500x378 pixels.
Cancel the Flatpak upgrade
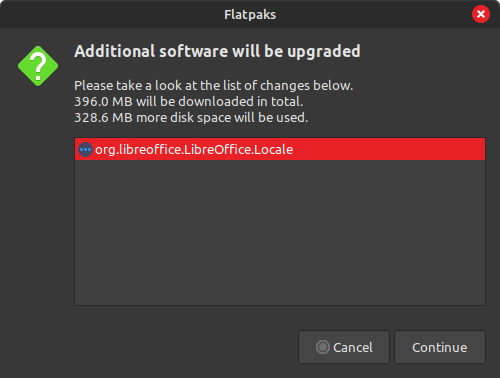pyautogui.click(x=344, y=347)
